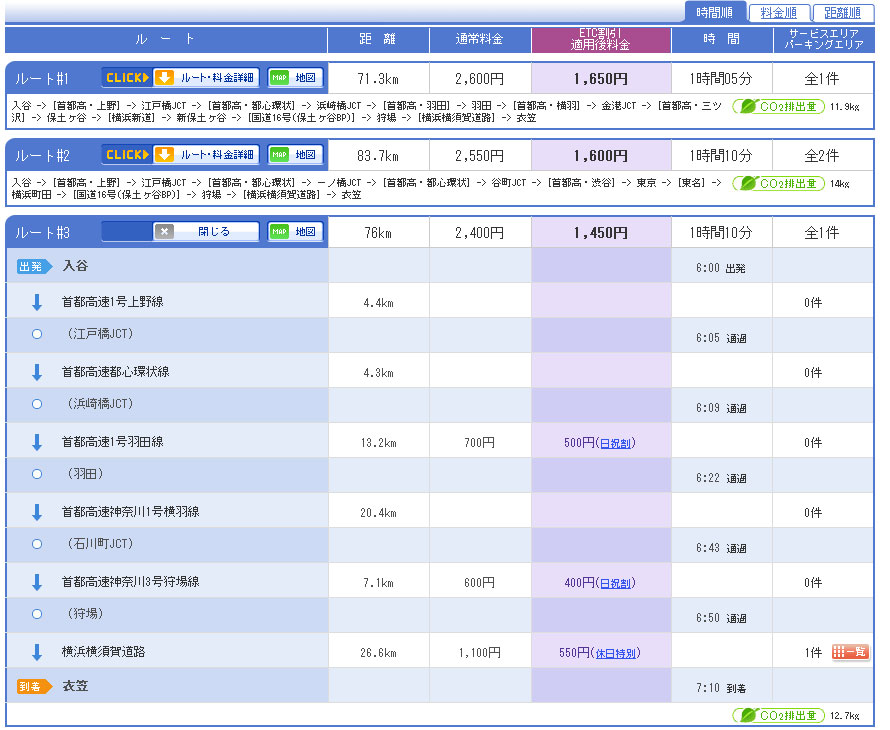Open the map for Route #3

(x=296, y=232)
